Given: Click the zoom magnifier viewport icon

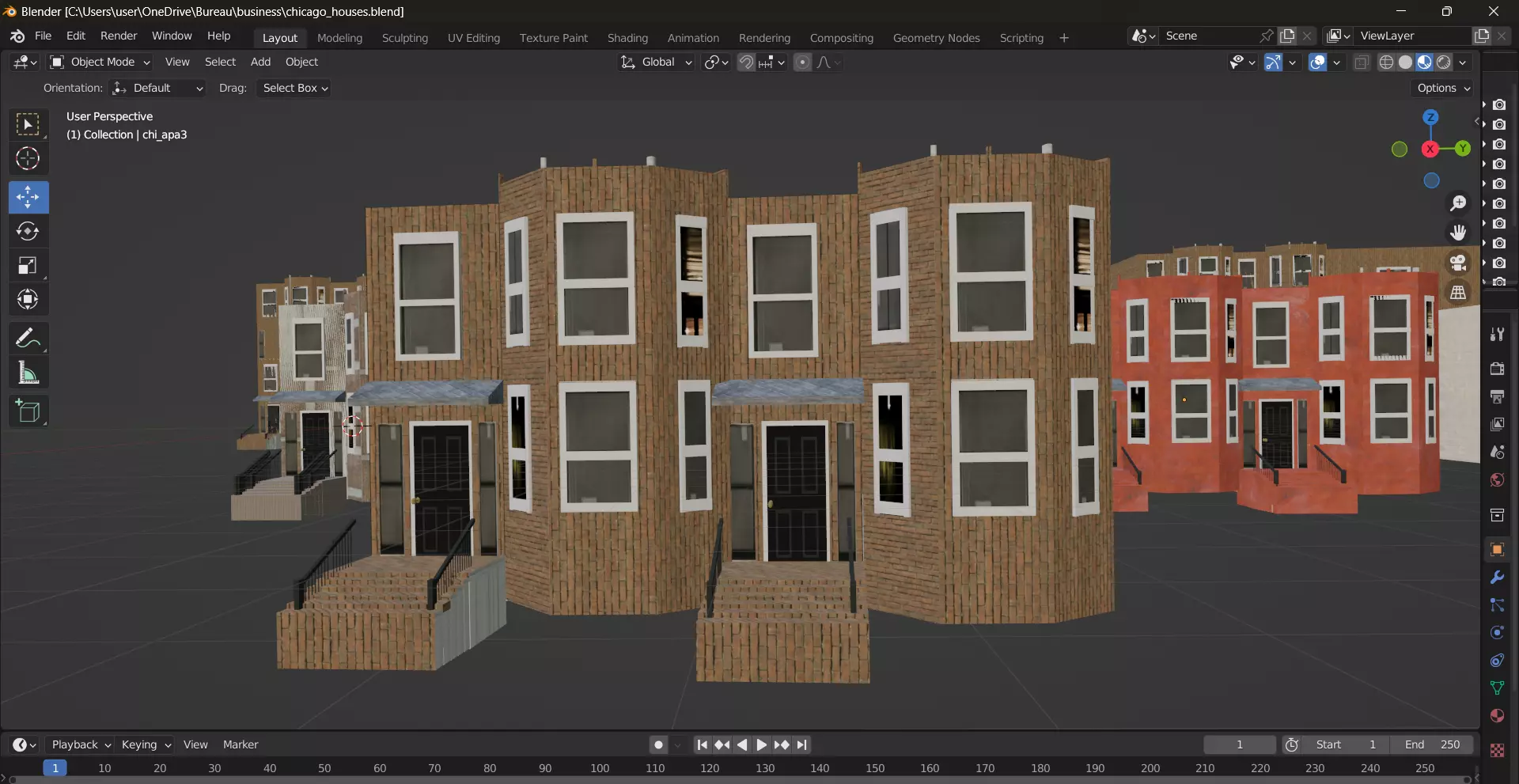Looking at the screenshot, I should pos(1458,203).
